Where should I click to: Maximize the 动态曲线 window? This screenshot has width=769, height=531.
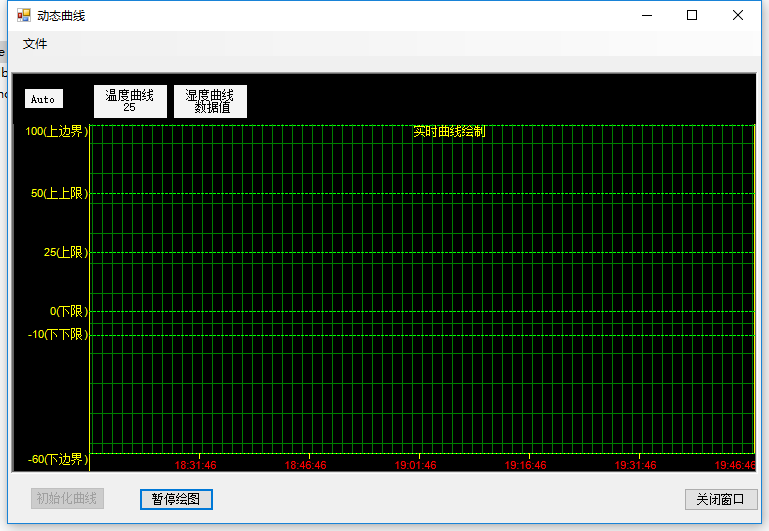pyautogui.click(x=692, y=16)
